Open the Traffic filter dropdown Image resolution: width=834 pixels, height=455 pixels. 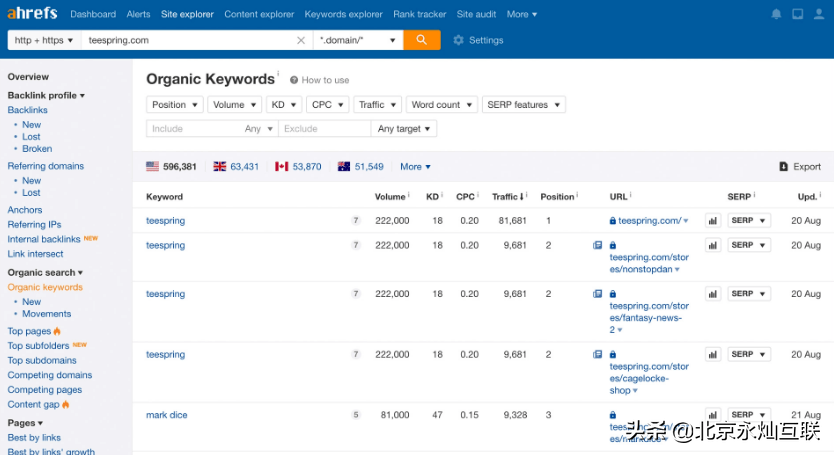pos(377,105)
